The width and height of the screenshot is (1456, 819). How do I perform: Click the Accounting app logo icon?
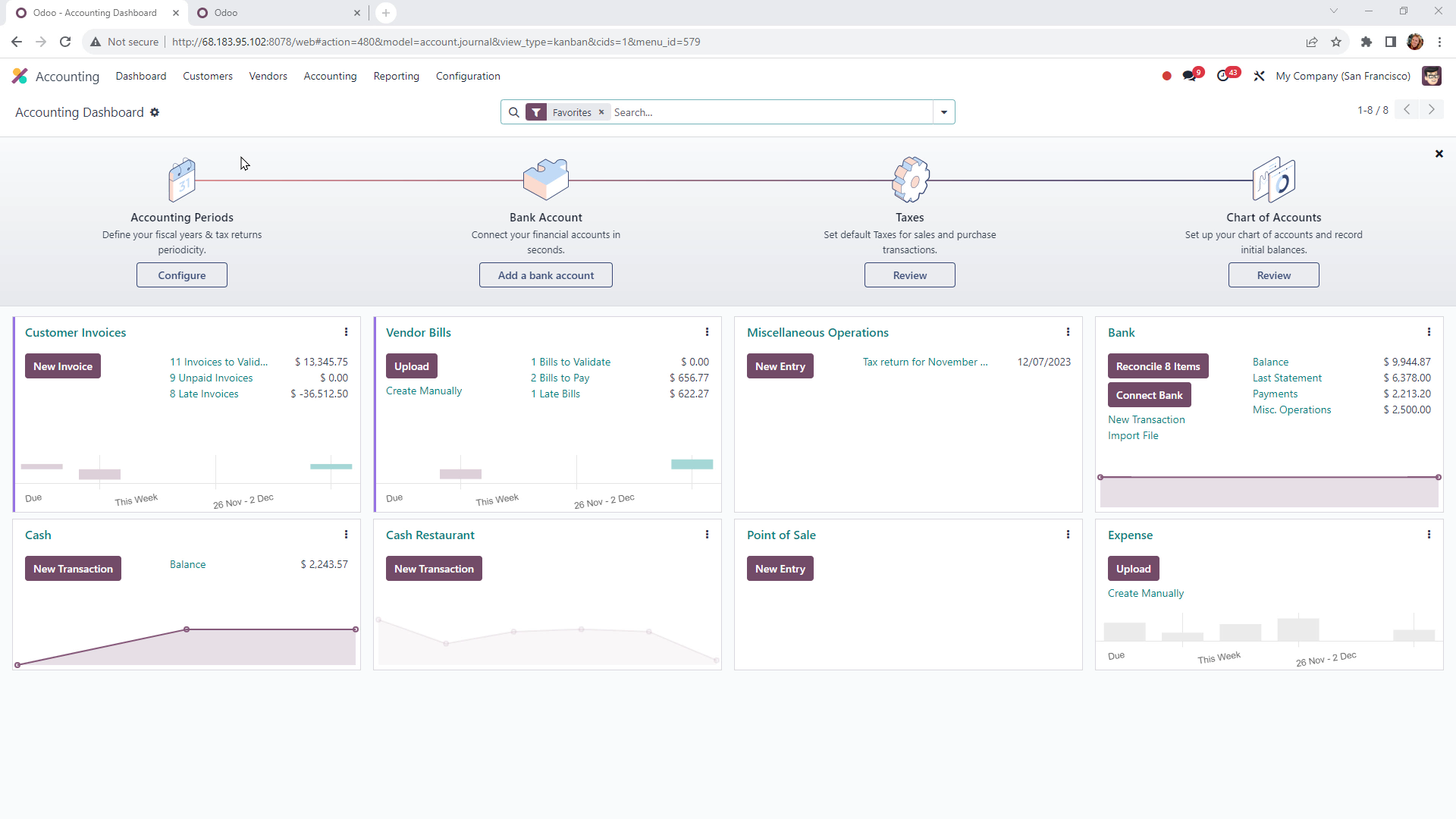pyautogui.click(x=20, y=76)
